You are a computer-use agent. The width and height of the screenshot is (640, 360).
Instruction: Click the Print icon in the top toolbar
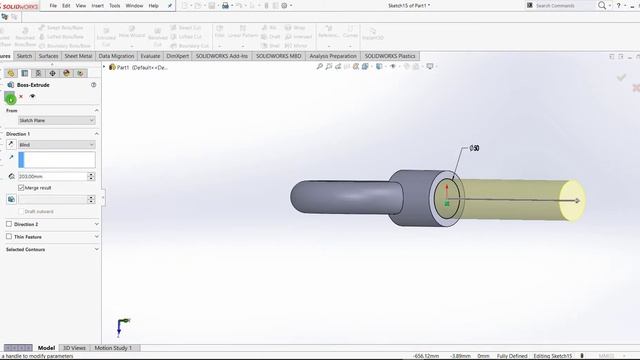pyautogui.click(x=225, y=6)
